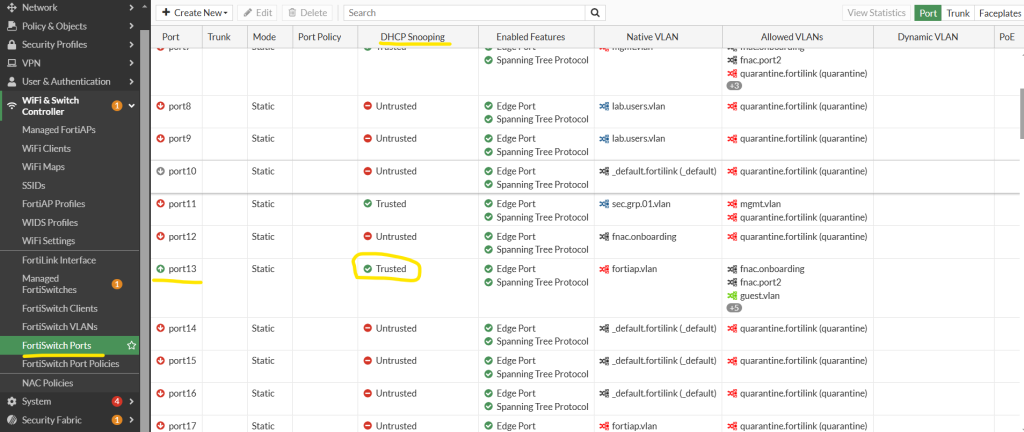Open the FortiSwitch Clients page
Image resolution: width=1024 pixels, height=432 pixels.
point(60,308)
